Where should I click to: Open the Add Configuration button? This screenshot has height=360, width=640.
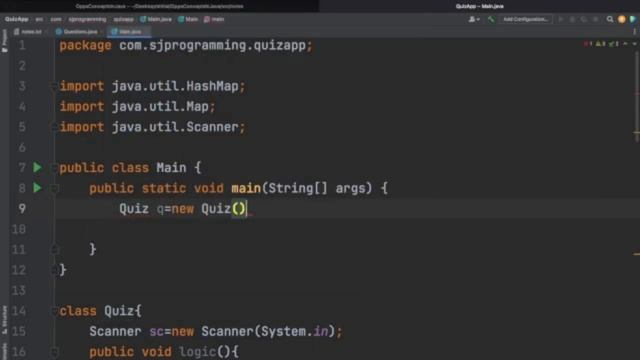pyautogui.click(x=525, y=19)
